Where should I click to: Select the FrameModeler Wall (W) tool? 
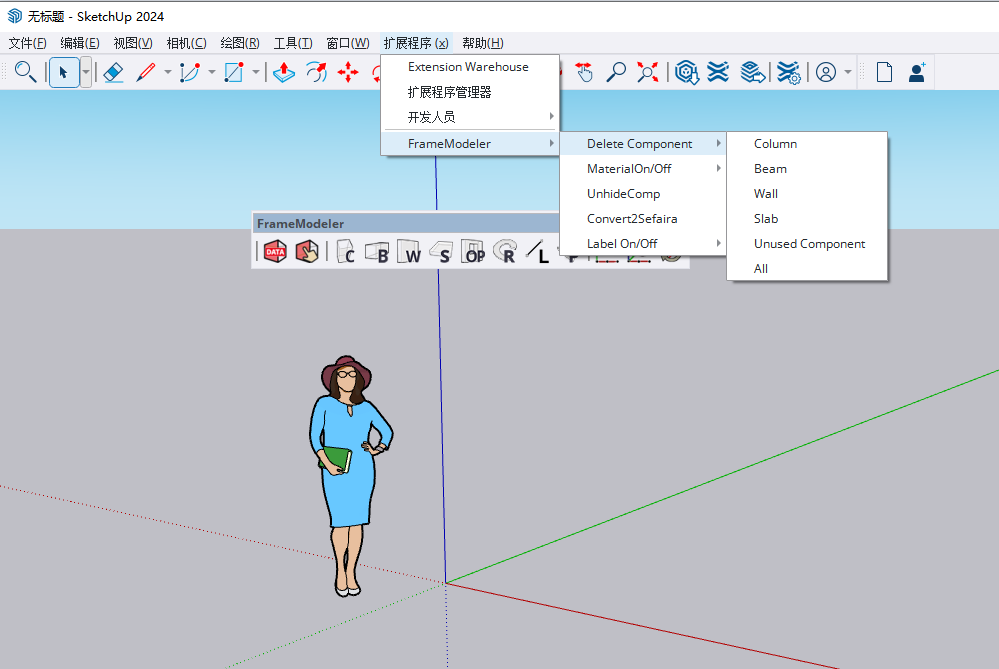pyautogui.click(x=410, y=253)
